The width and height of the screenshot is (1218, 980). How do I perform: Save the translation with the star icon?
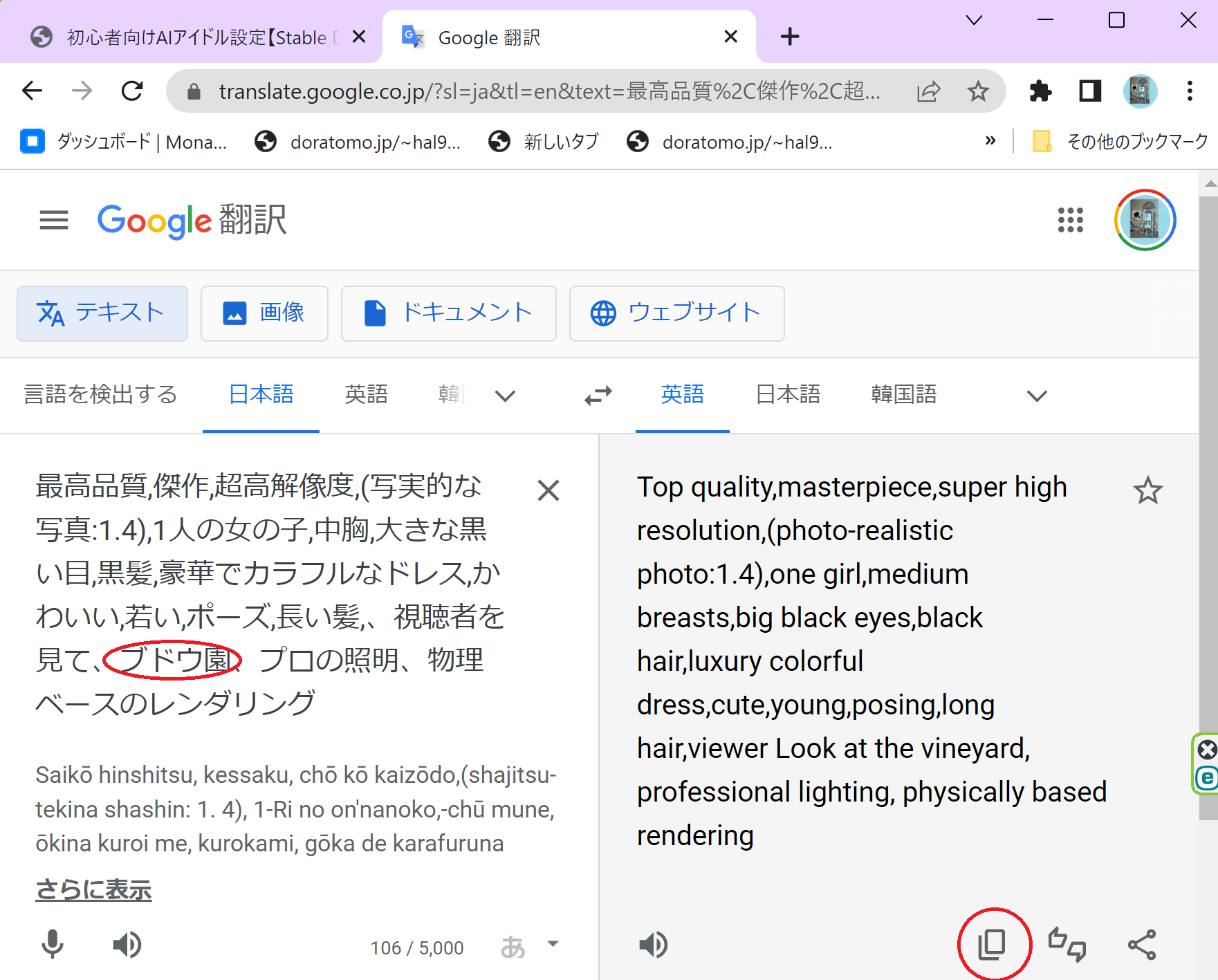1147,490
